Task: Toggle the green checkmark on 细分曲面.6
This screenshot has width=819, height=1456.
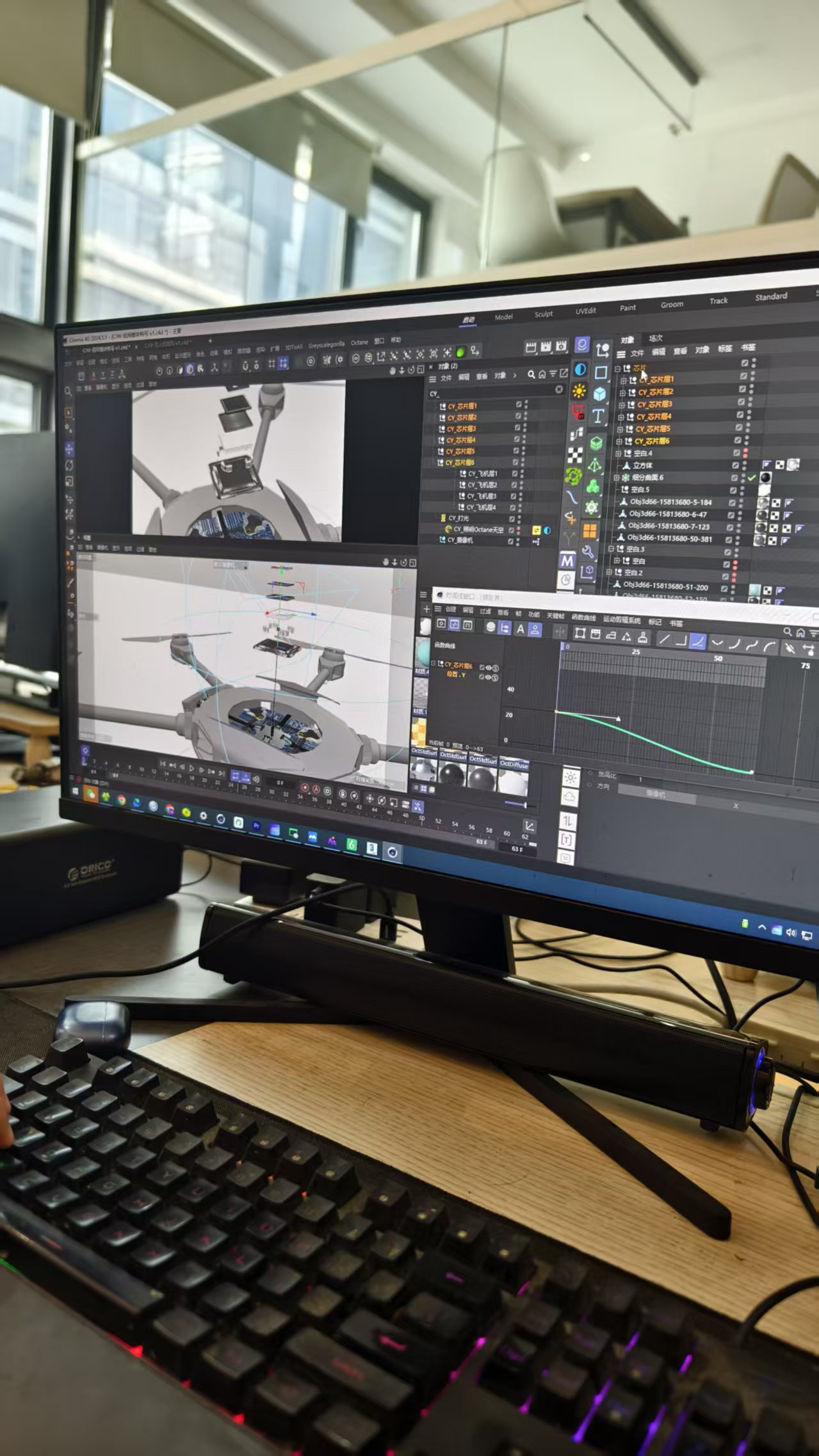Action: click(x=752, y=477)
